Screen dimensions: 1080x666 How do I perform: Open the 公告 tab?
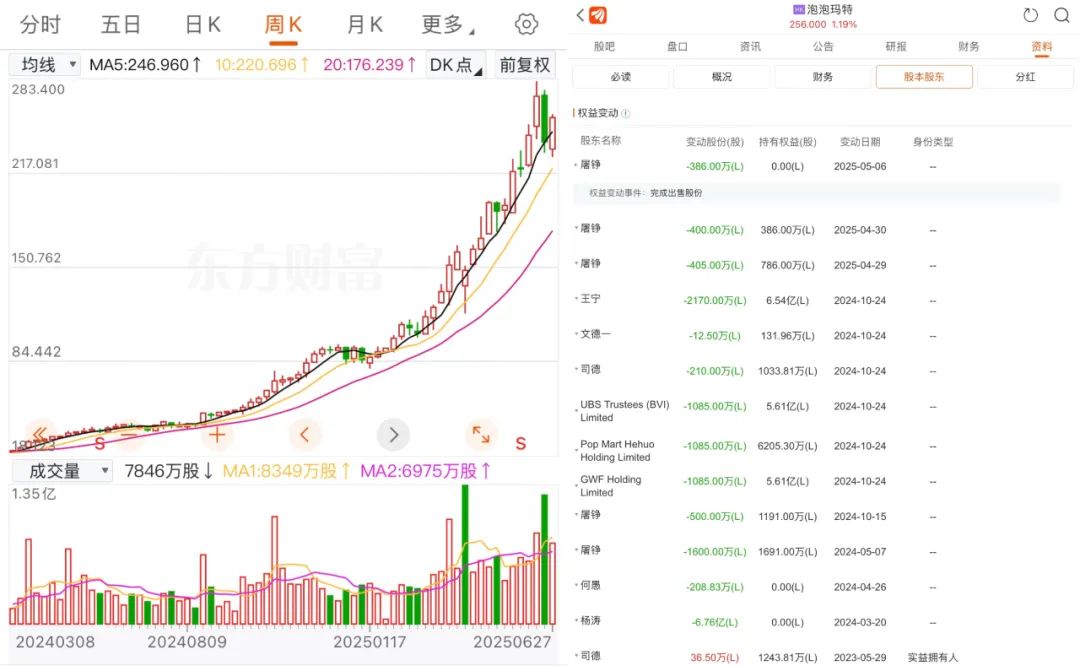[823, 47]
